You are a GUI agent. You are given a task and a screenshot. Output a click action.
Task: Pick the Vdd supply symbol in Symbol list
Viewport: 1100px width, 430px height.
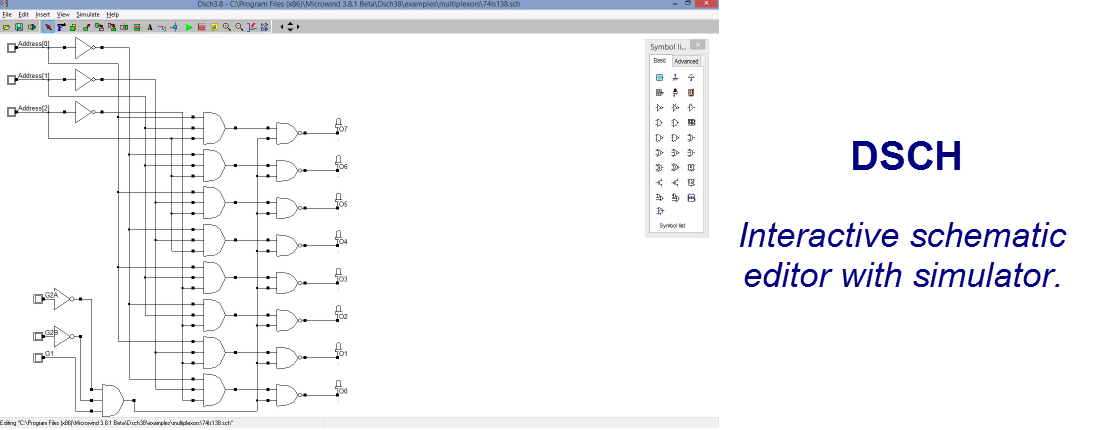691,78
